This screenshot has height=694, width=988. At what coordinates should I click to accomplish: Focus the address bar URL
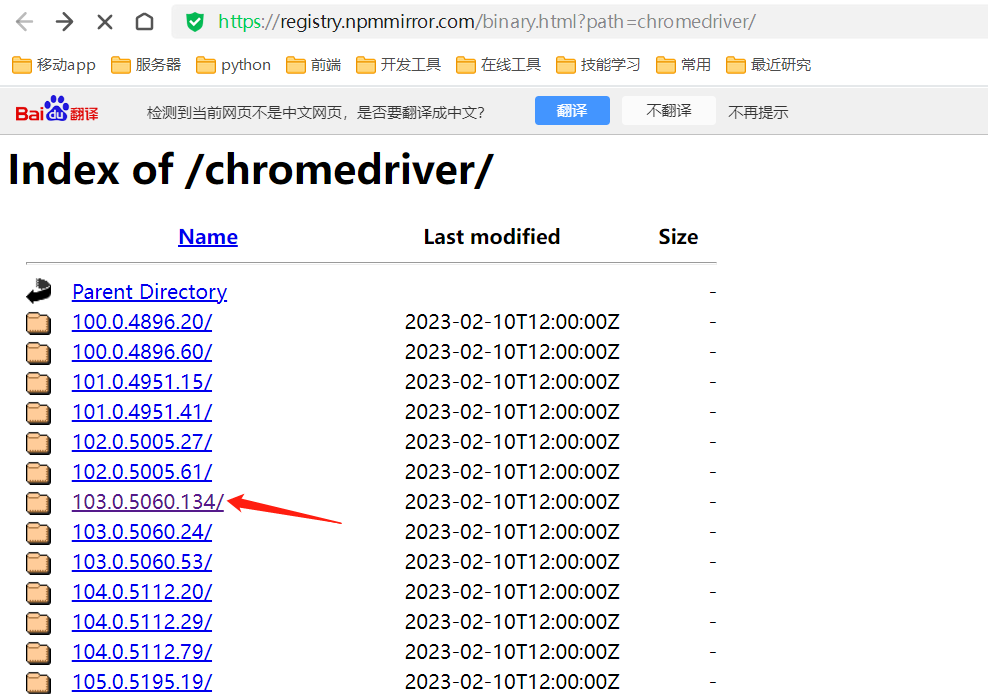point(486,22)
